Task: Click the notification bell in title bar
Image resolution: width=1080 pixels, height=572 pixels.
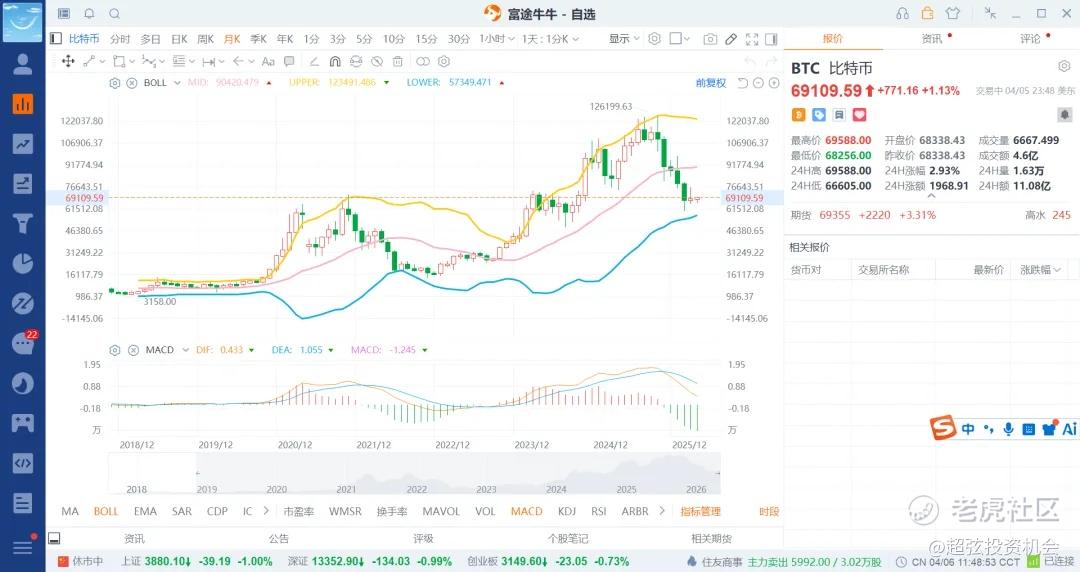Action: pyautogui.click(x=89, y=14)
